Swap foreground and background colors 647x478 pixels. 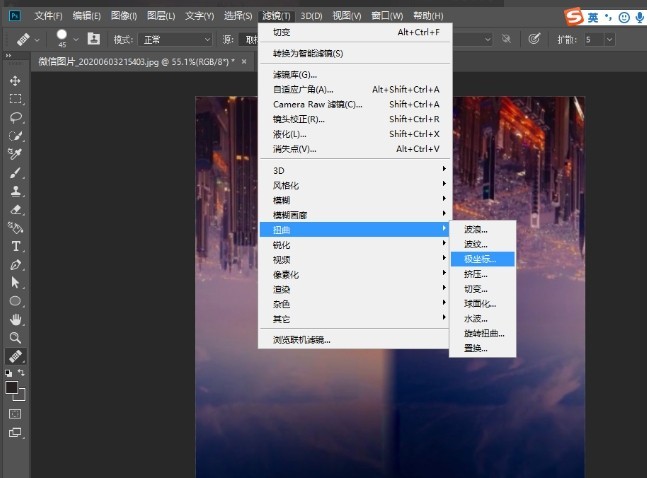pos(22,372)
